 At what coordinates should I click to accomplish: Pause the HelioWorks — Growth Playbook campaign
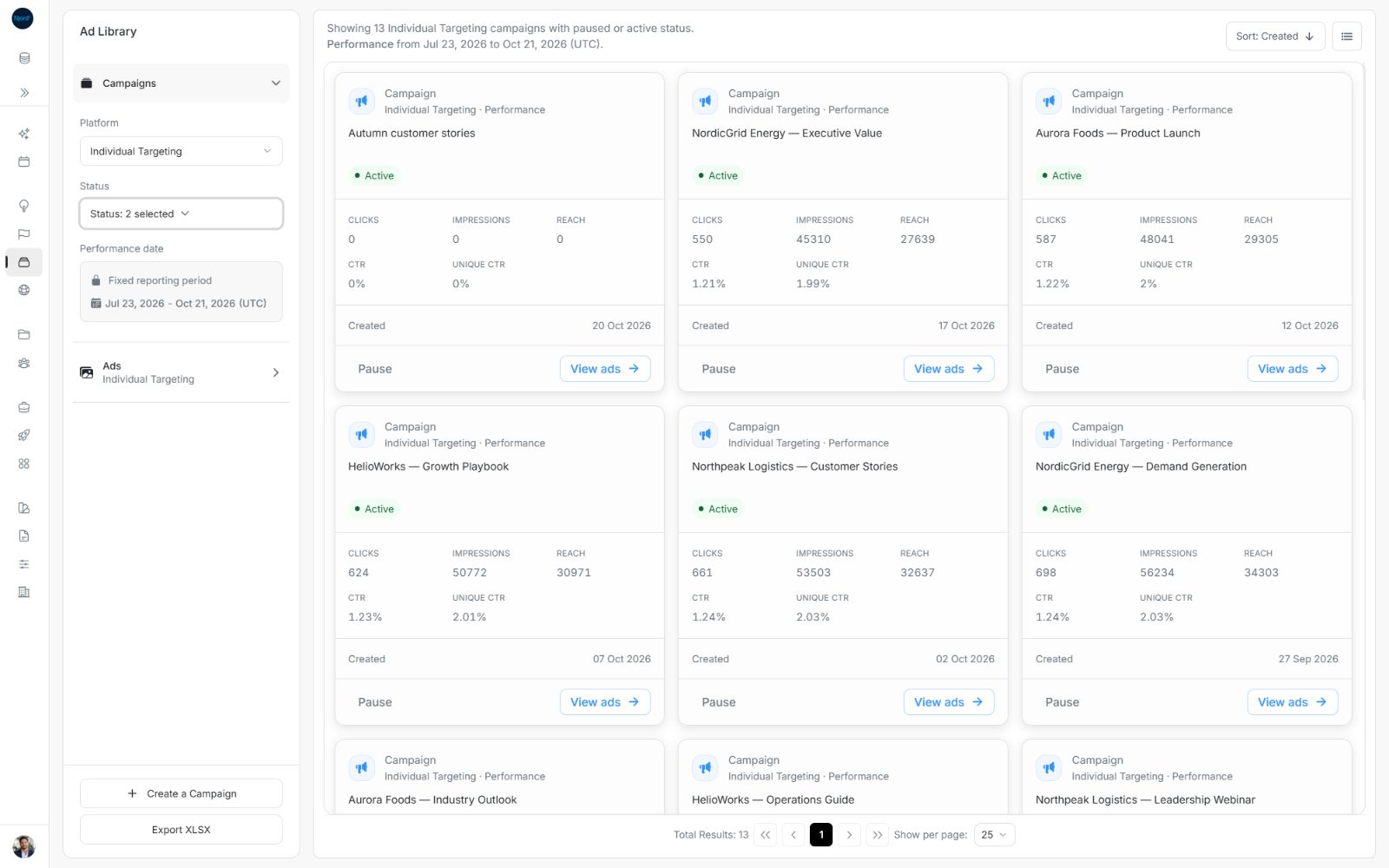[x=375, y=702]
